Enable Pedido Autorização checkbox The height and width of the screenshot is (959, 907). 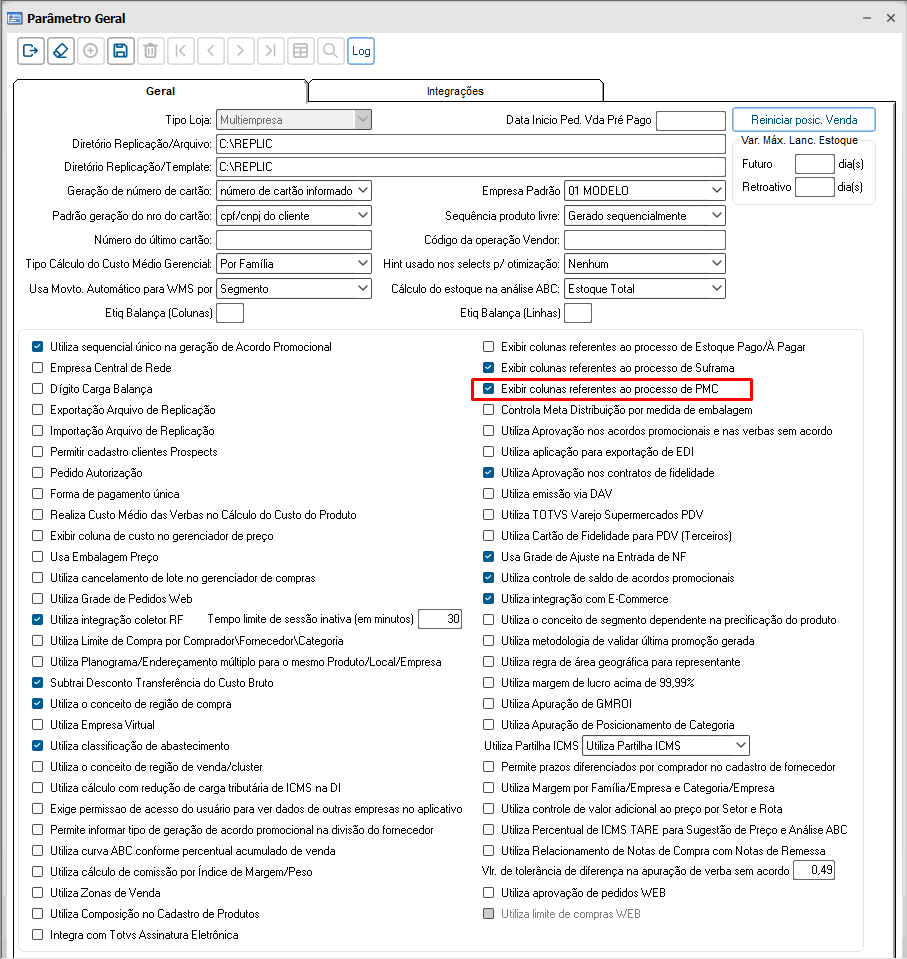37,473
